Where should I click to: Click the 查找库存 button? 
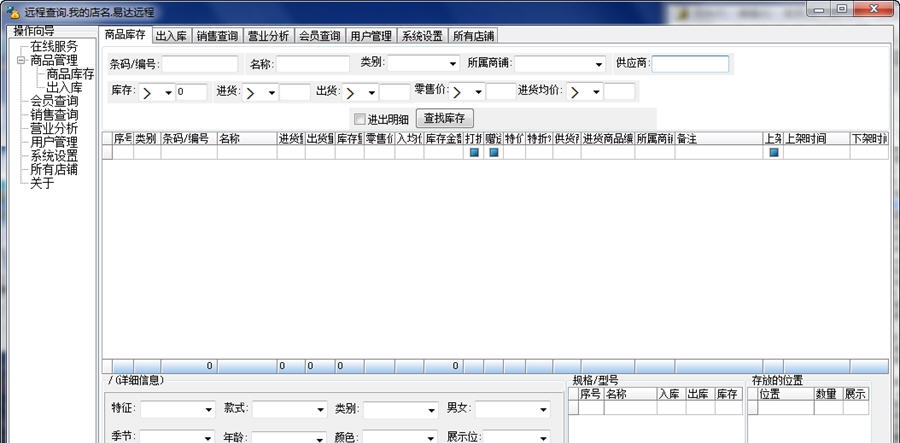tap(444, 119)
